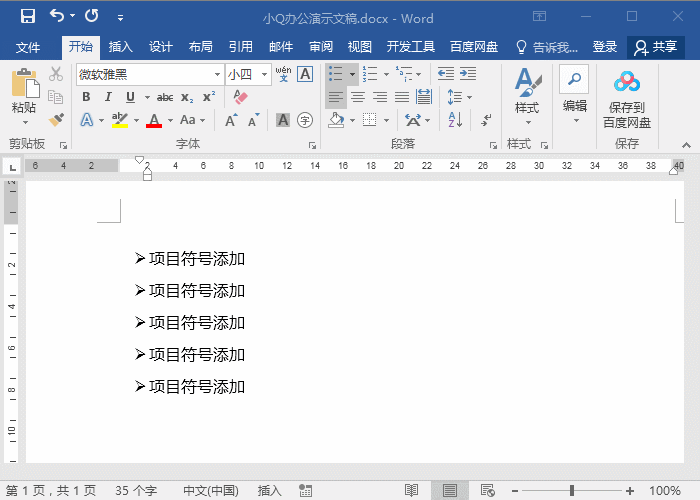Apply the character border icon
700x500 pixels.
305,74
